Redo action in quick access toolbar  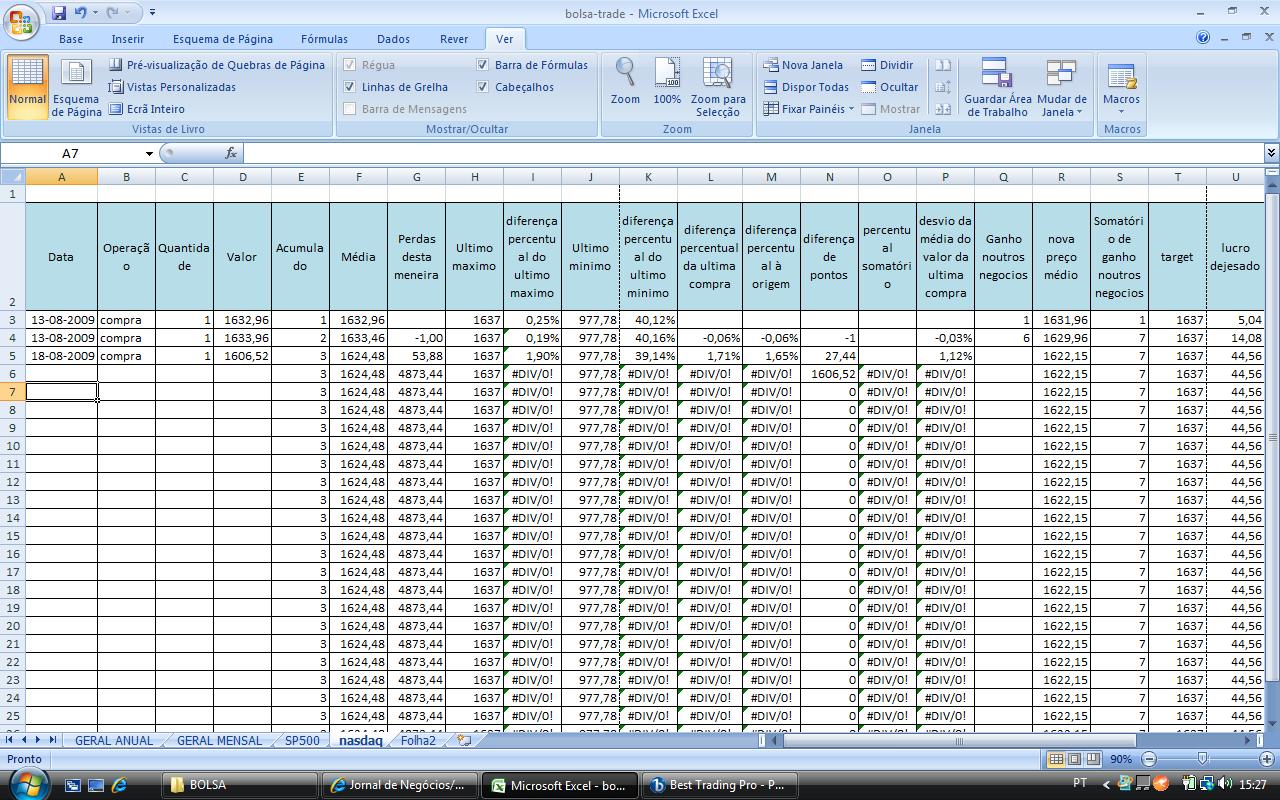pos(112,13)
